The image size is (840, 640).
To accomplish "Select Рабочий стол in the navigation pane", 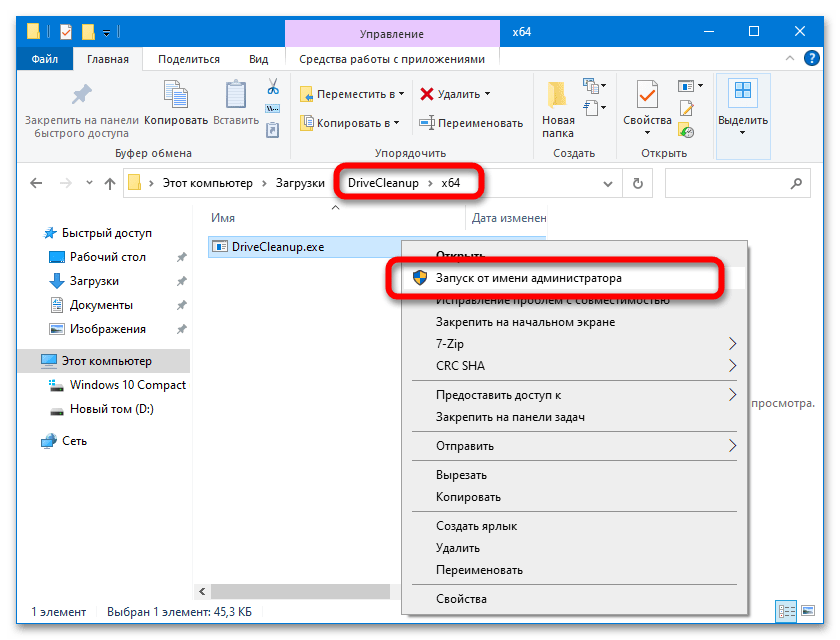I will pos(108,257).
